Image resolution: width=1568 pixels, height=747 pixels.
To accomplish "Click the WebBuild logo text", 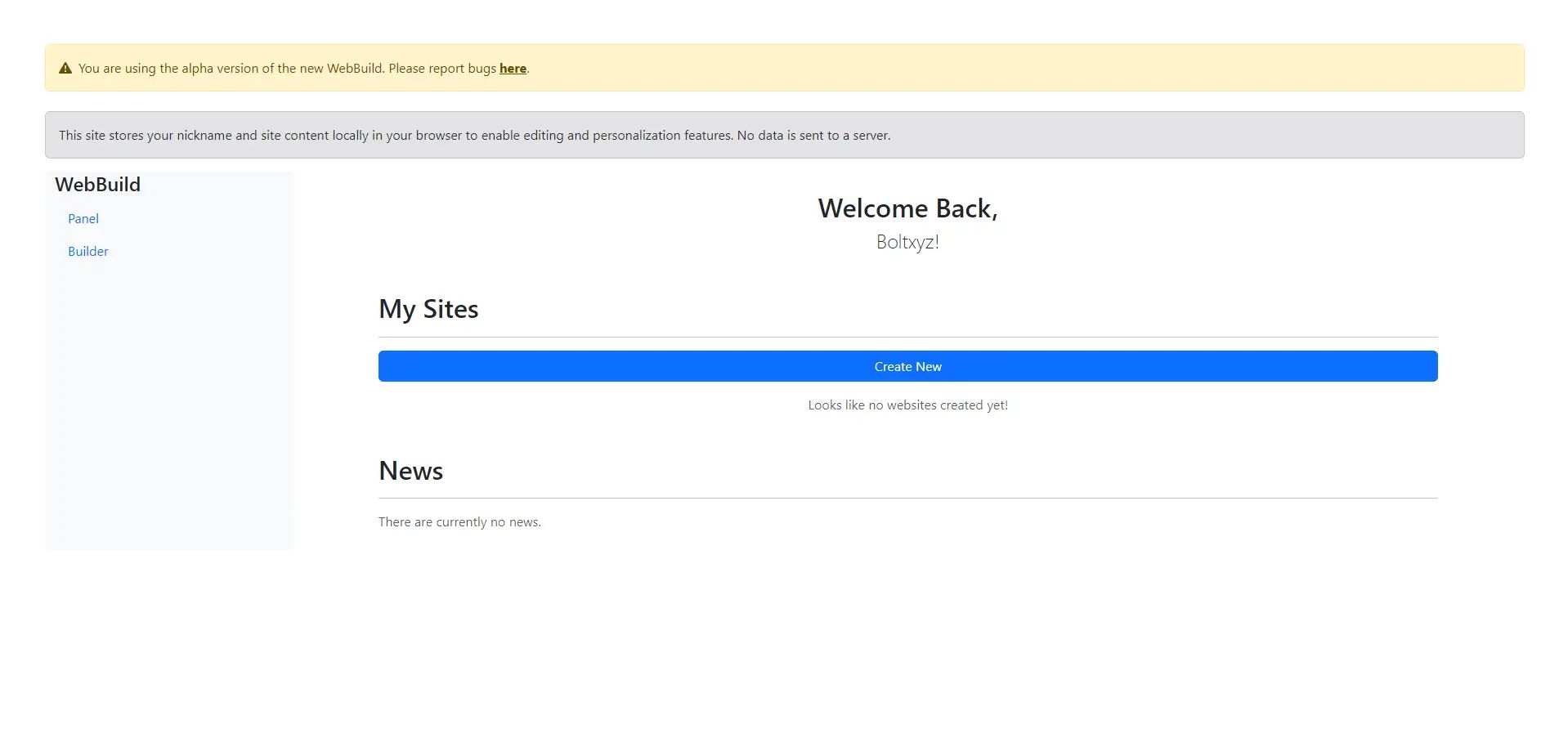I will (x=96, y=185).
